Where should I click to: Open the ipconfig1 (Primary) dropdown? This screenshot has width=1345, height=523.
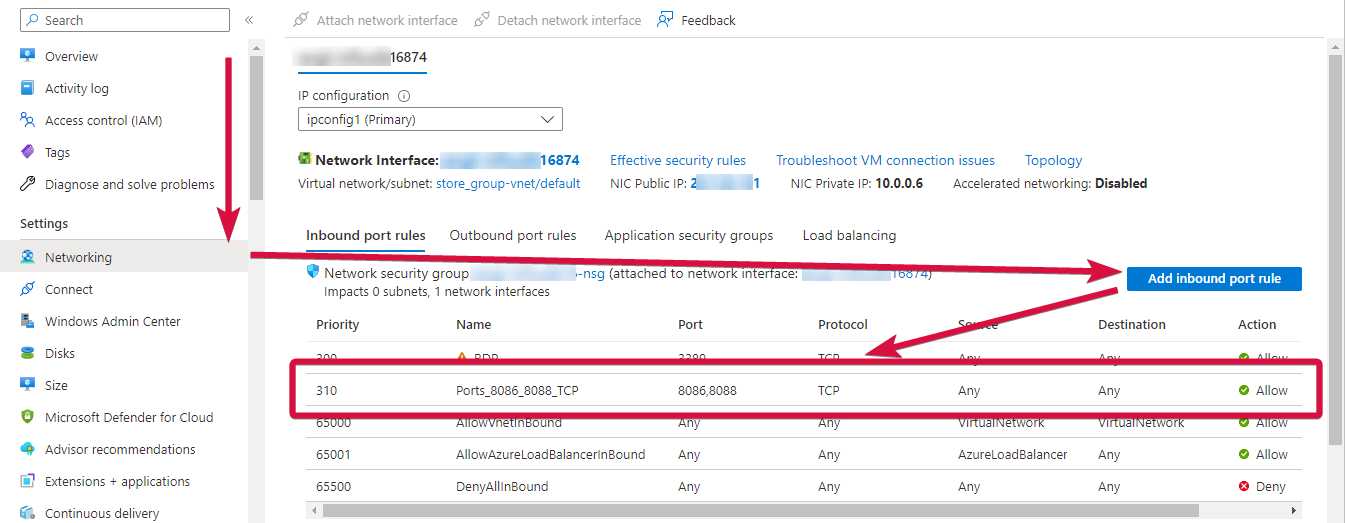pyautogui.click(x=430, y=119)
